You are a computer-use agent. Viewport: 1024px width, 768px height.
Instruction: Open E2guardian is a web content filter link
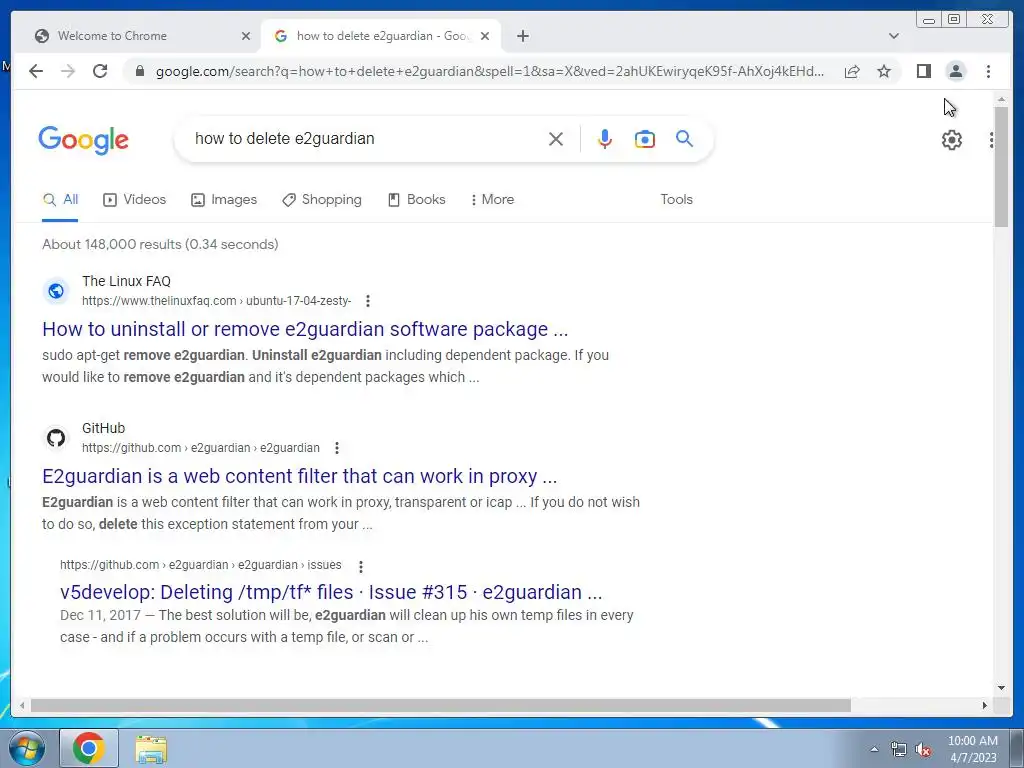[300, 476]
